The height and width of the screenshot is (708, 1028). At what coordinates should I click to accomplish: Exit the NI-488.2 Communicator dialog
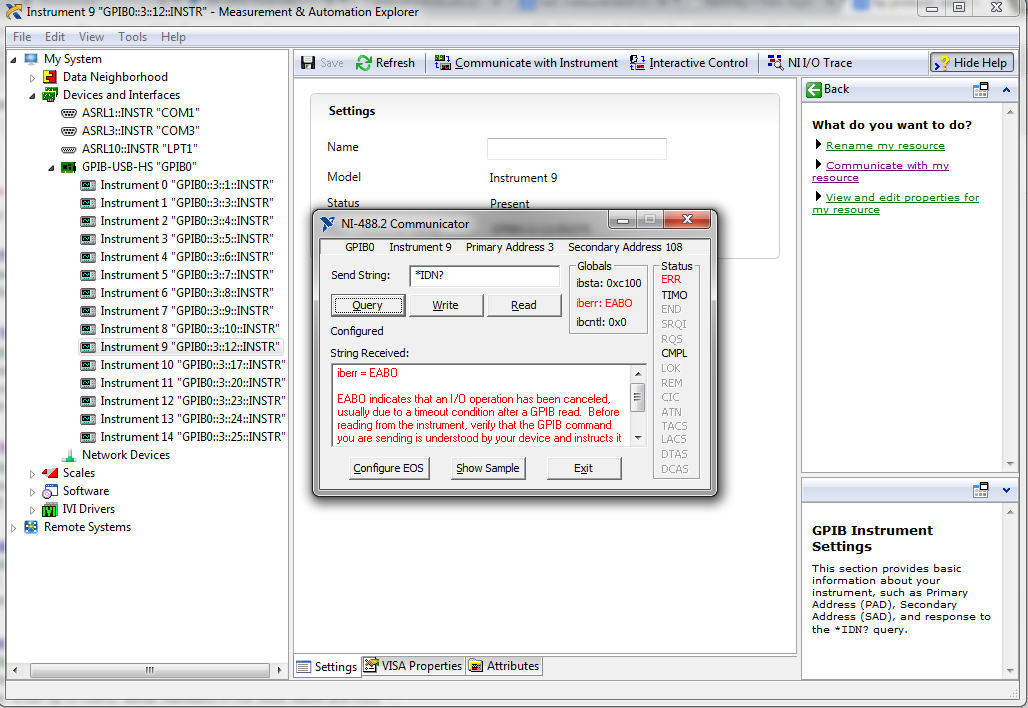click(x=583, y=468)
